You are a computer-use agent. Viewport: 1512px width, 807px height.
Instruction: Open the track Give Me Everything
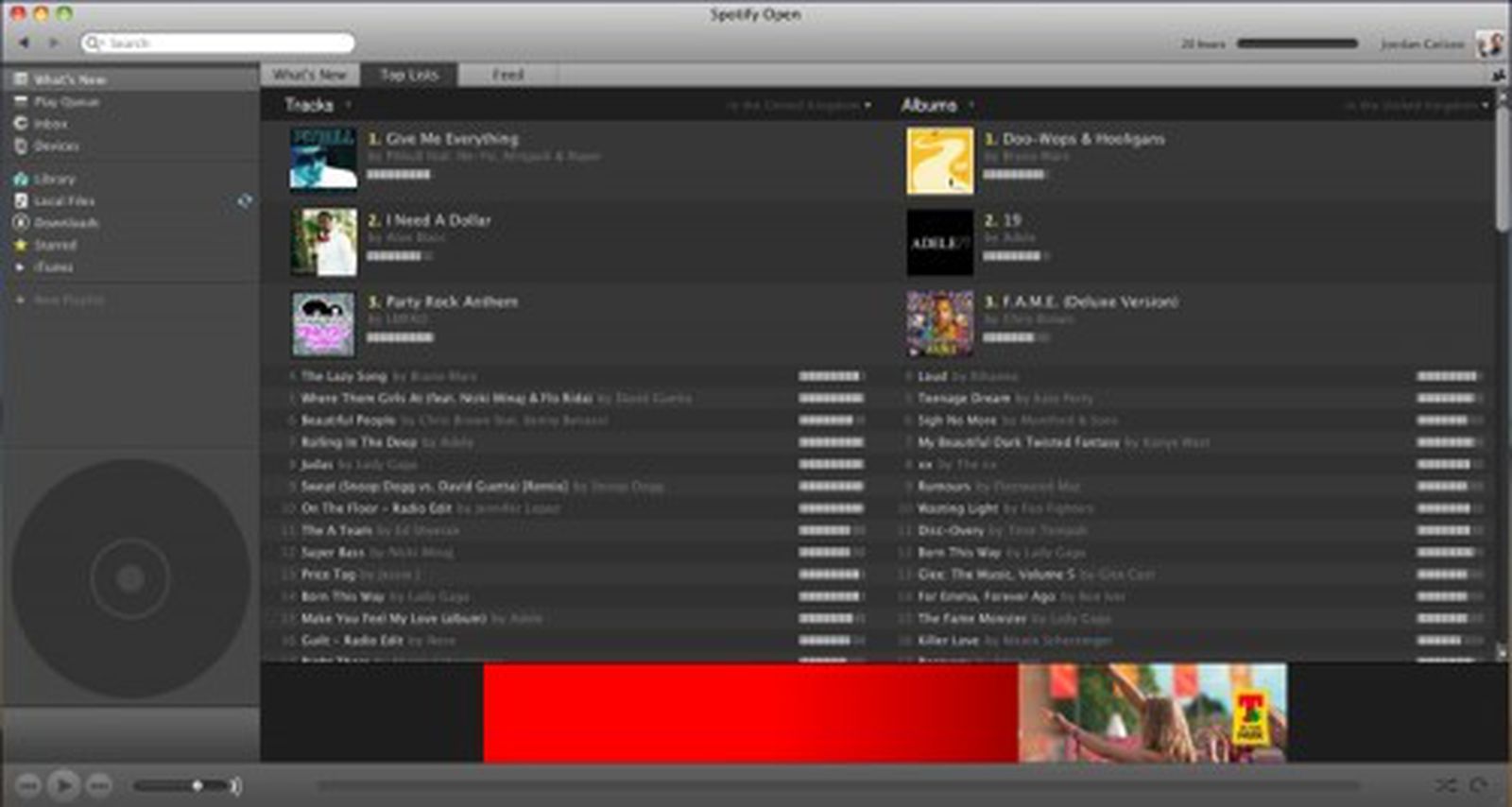point(452,139)
